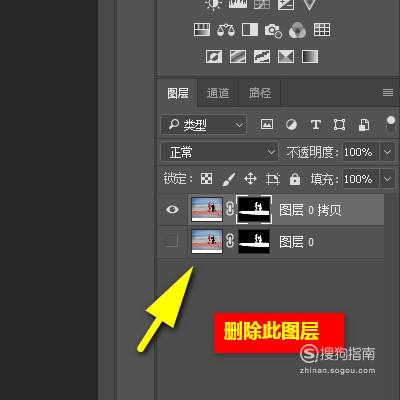Open the Layers panel menu
Viewport: 400px width, 400px height.
click(x=388, y=92)
